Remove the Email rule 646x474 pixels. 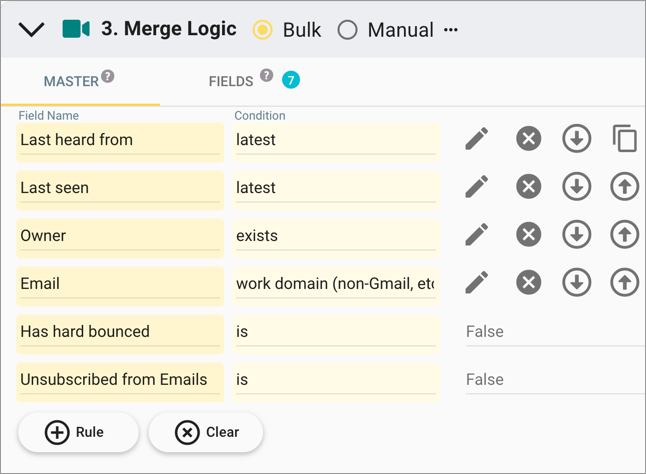pyautogui.click(x=529, y=282)
